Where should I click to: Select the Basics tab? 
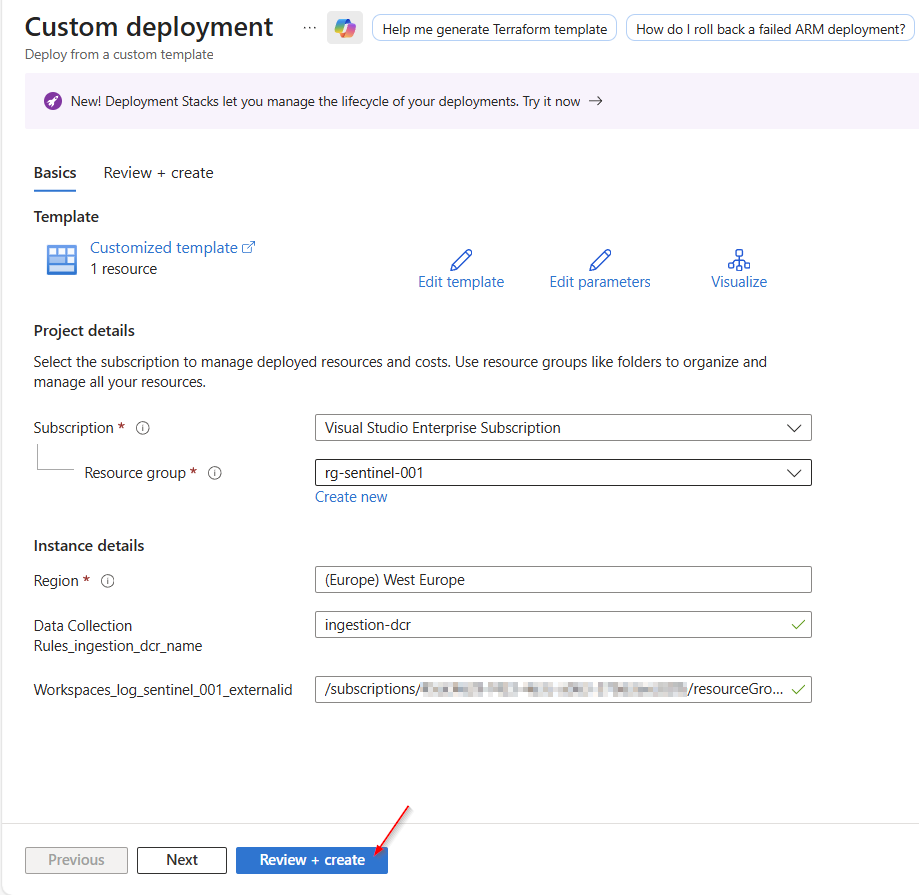pyautogui.click(x=55, y=173)
